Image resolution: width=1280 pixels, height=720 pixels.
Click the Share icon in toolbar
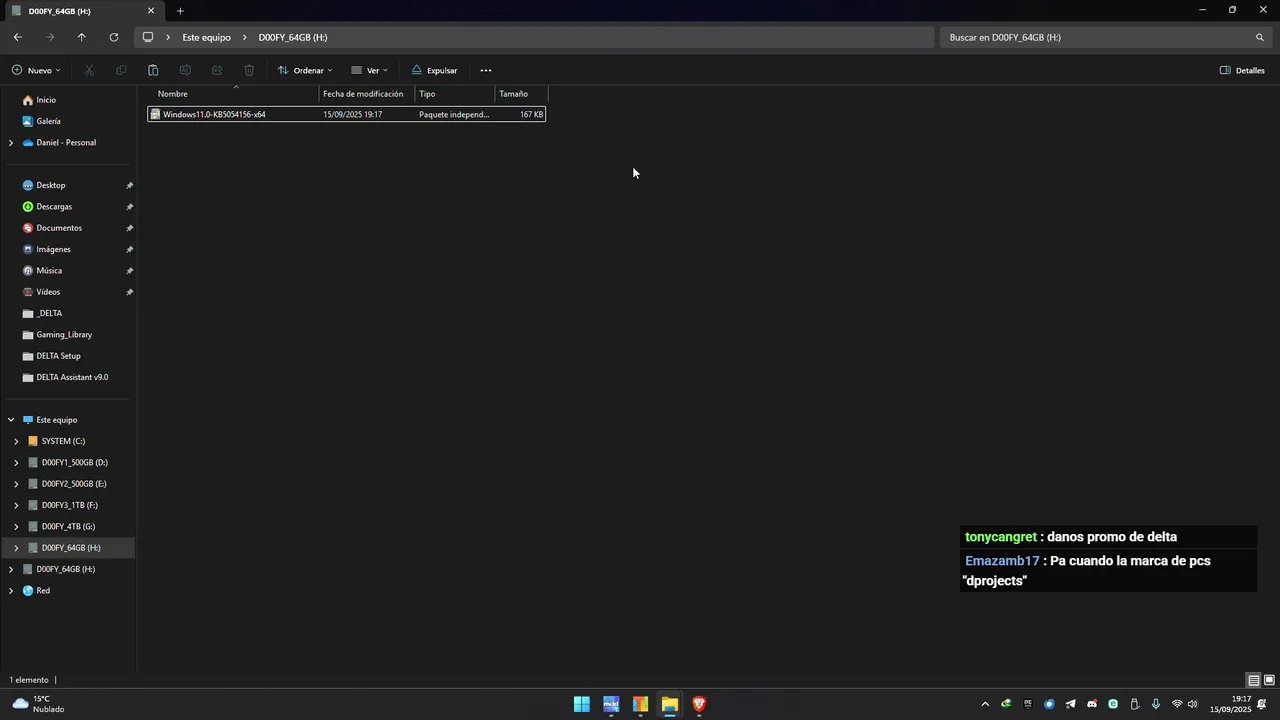coord(217,70)
